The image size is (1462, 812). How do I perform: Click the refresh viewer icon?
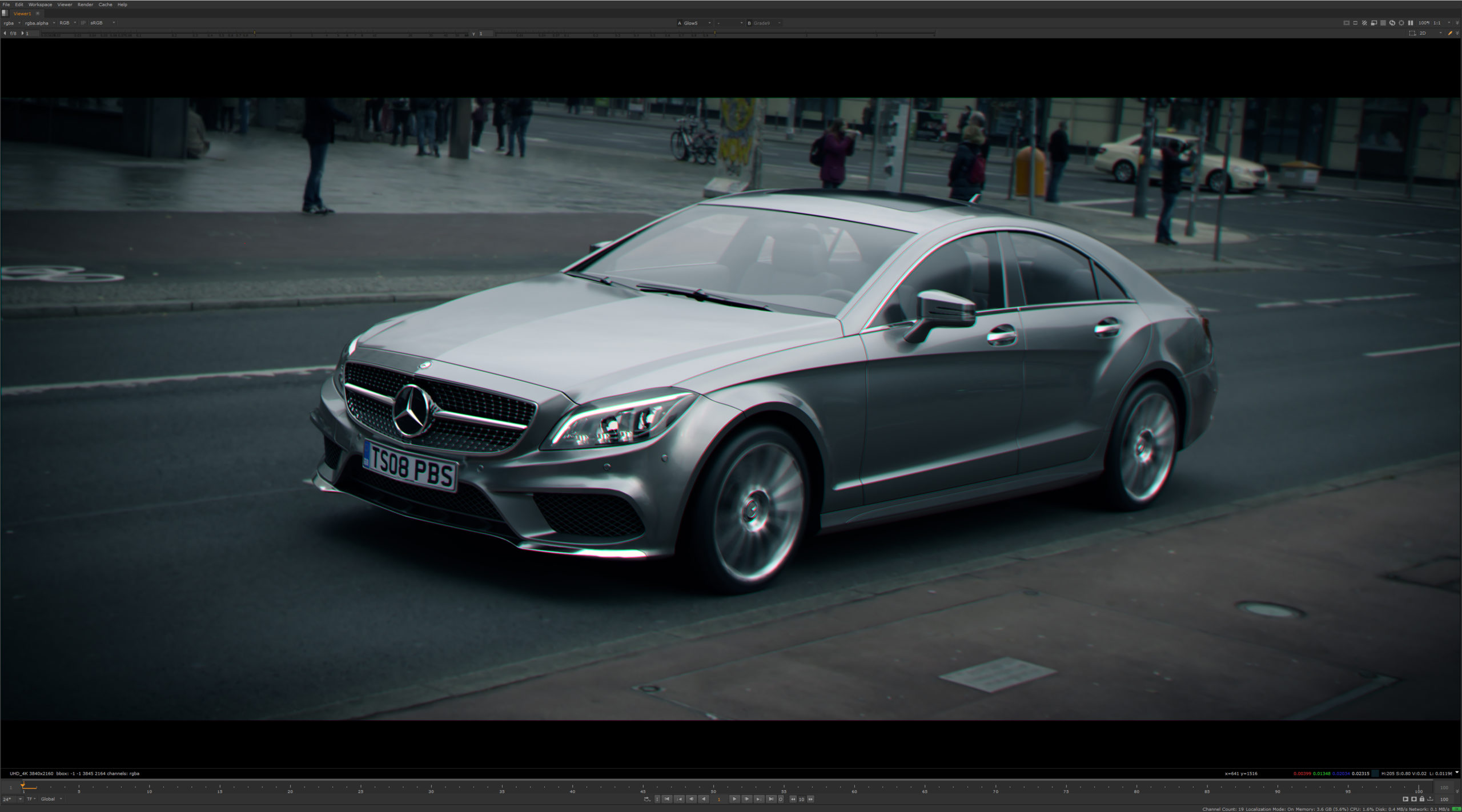(x=1392, y=23)
